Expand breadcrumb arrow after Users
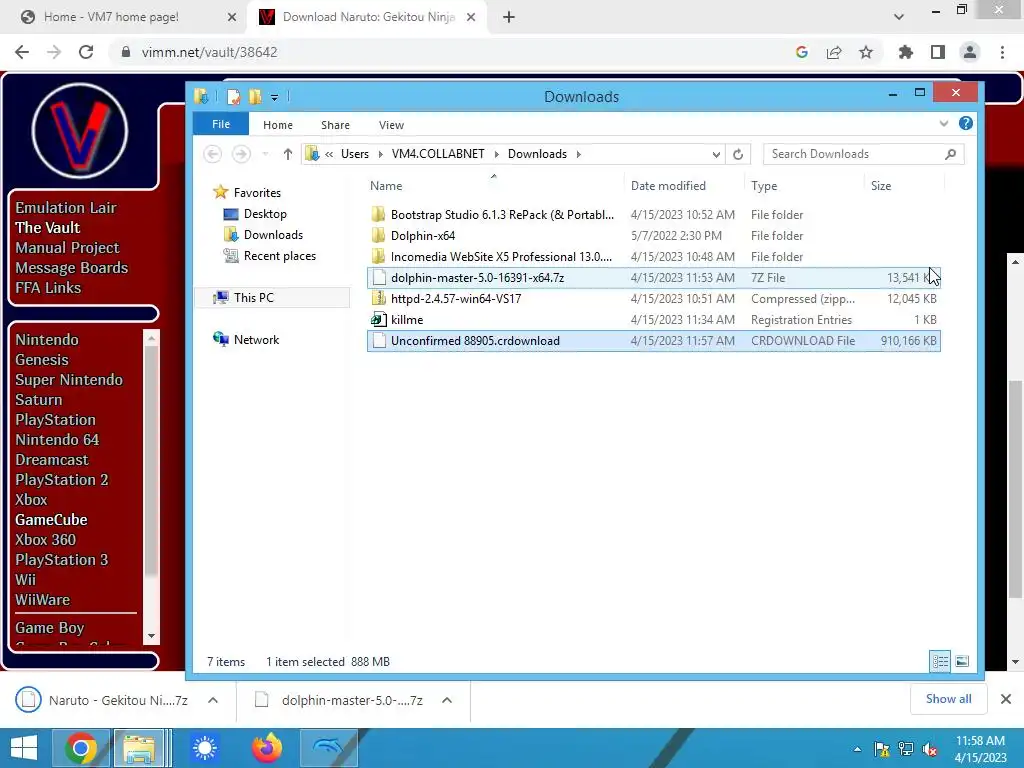 (380, 154)
